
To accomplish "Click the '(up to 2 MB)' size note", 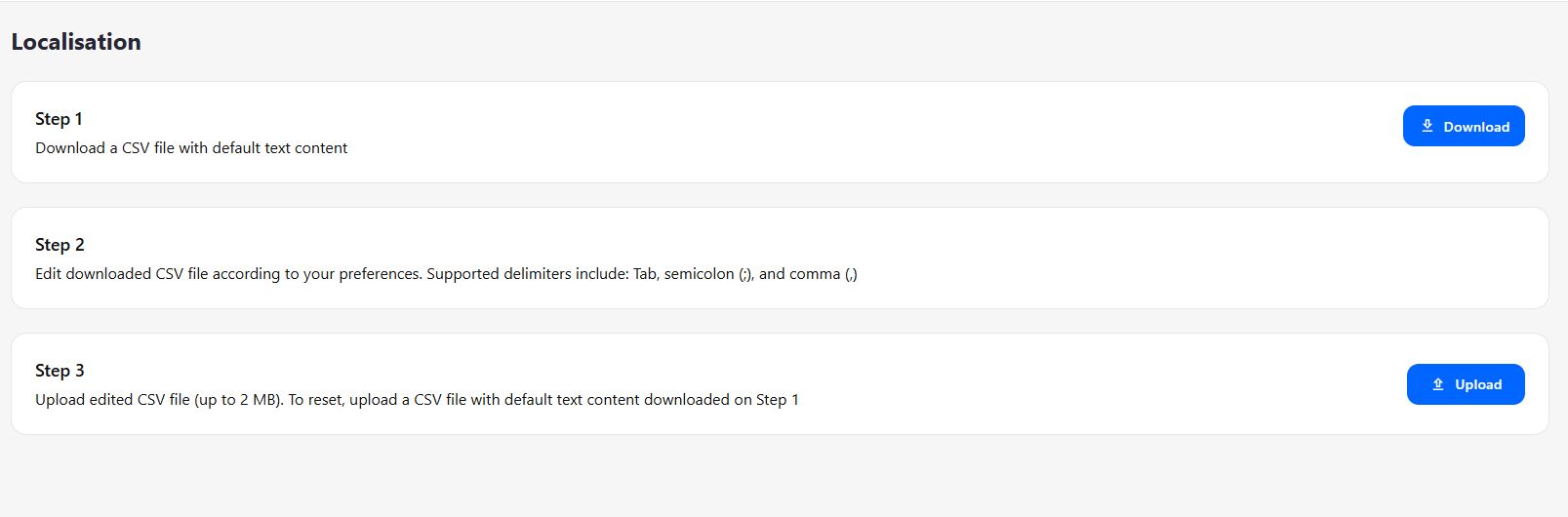I will click(x=238, y=400).
